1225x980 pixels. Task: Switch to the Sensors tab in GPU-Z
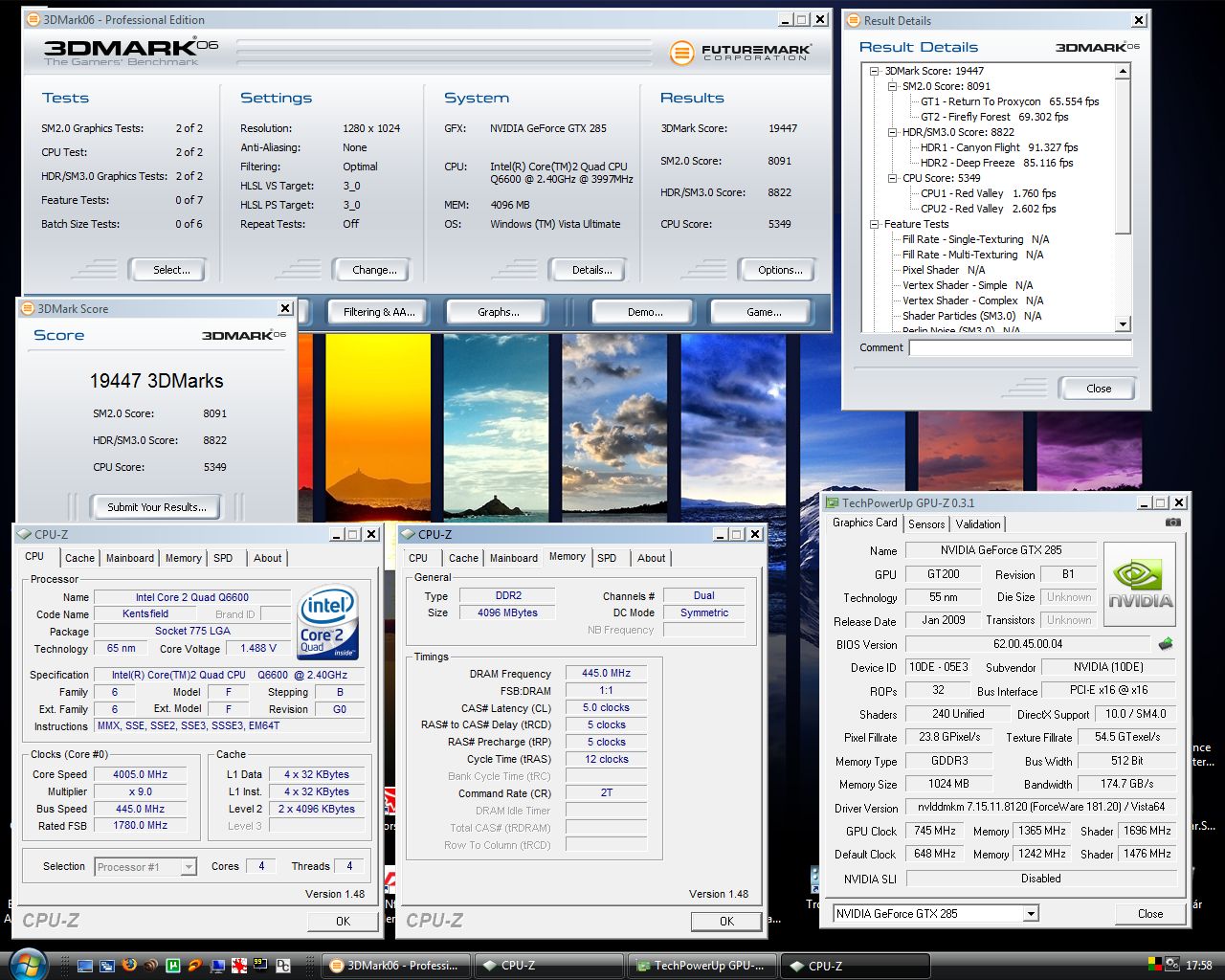point(925,524)
